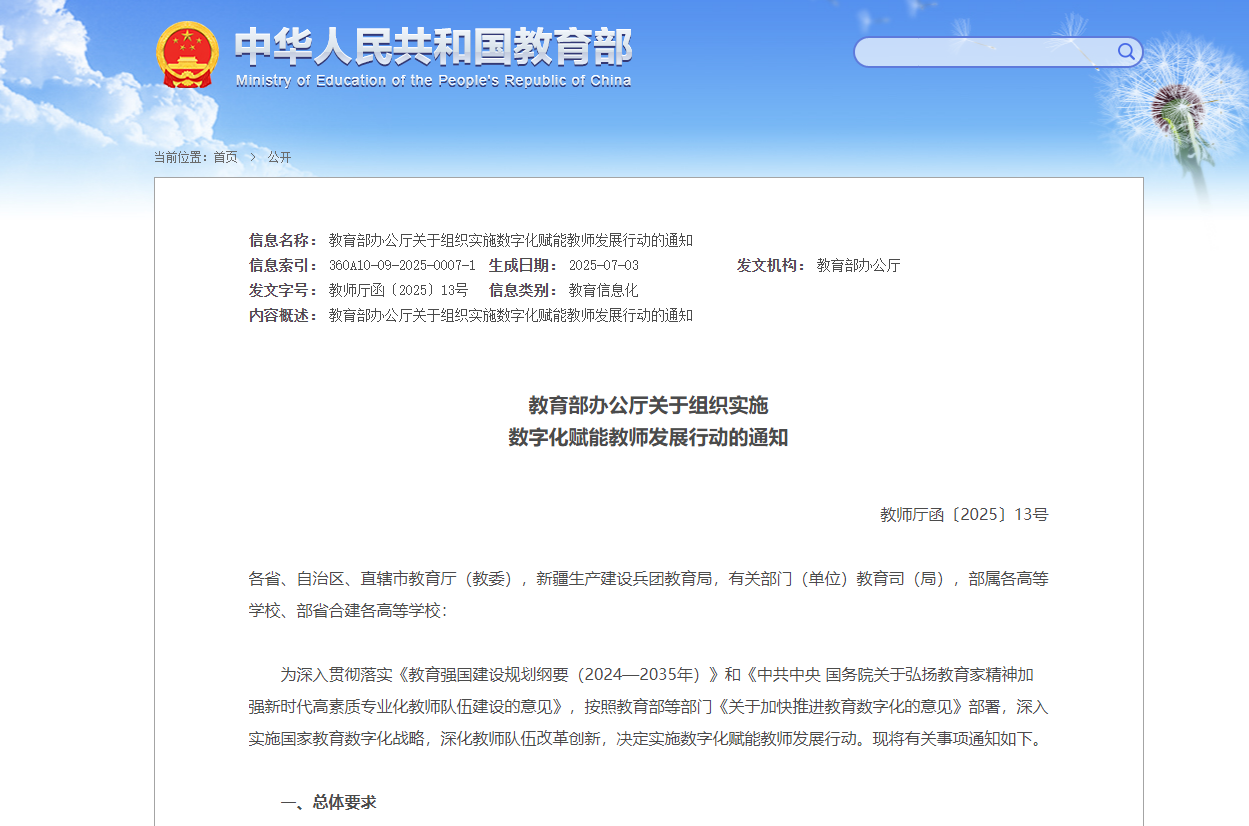The image size is (1249, 826).
Task: Click the 中华人民共和国教育部 site title
Action: 433,46
